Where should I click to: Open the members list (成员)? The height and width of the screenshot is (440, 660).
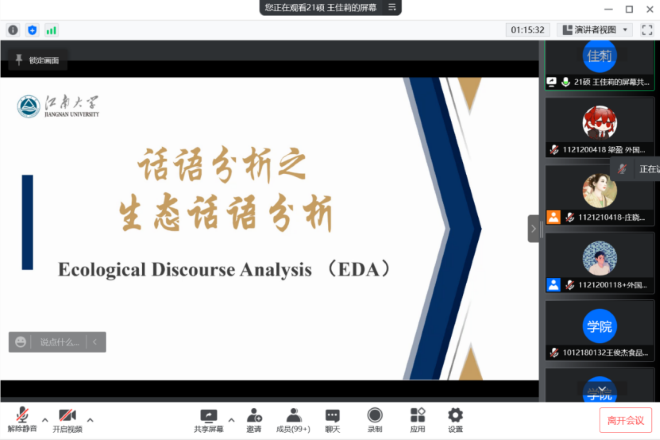[x=293, y=416]
